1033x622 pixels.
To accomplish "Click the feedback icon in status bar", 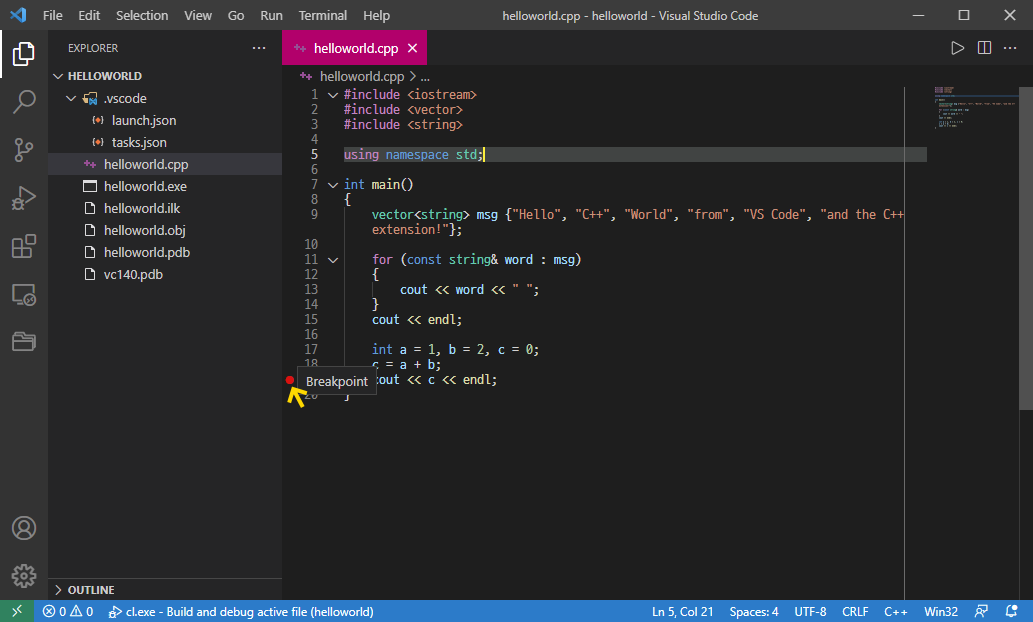I will point(982,611).
